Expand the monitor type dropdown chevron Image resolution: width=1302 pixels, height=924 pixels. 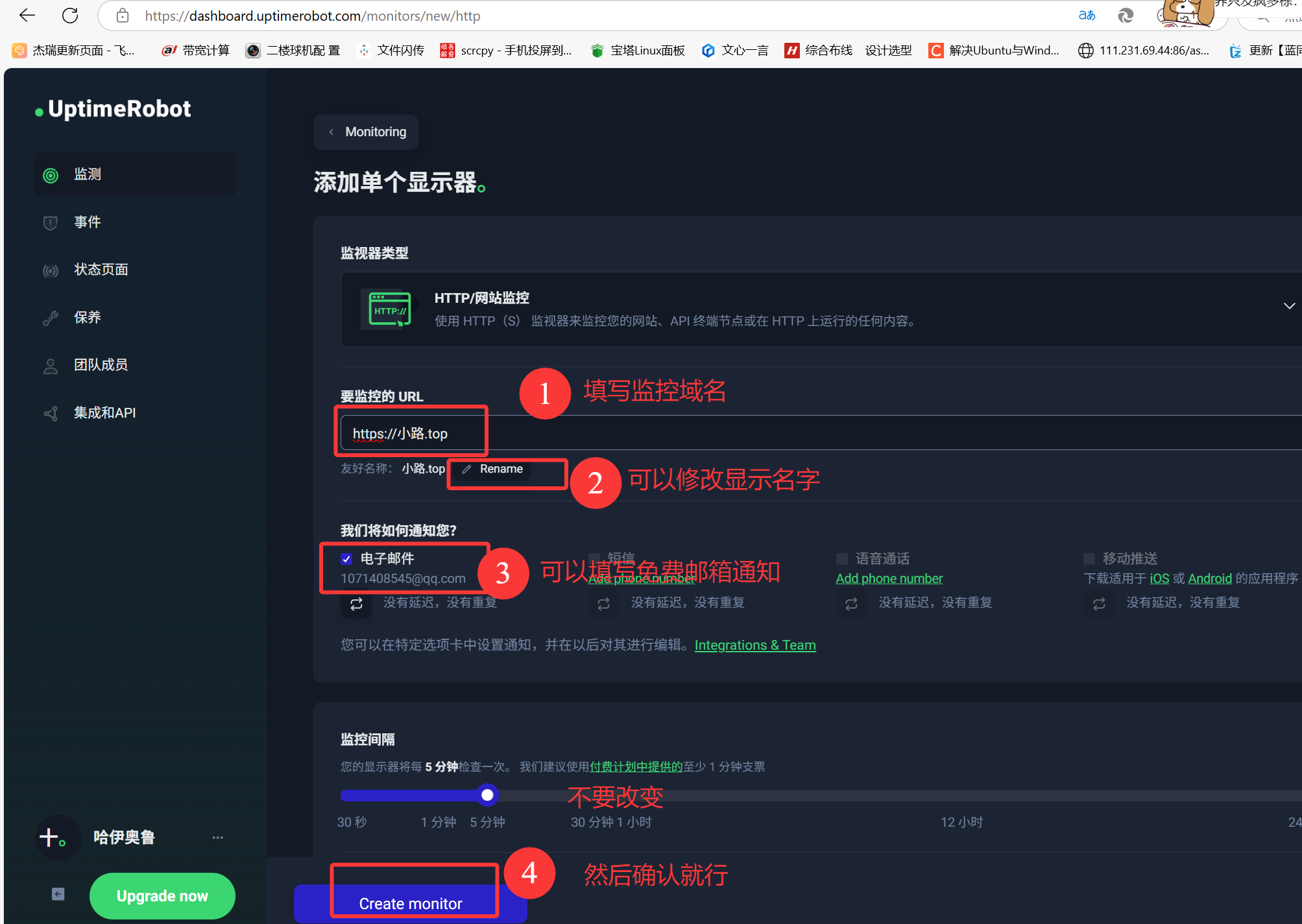pyautogui.click(x=1289, y=305)
